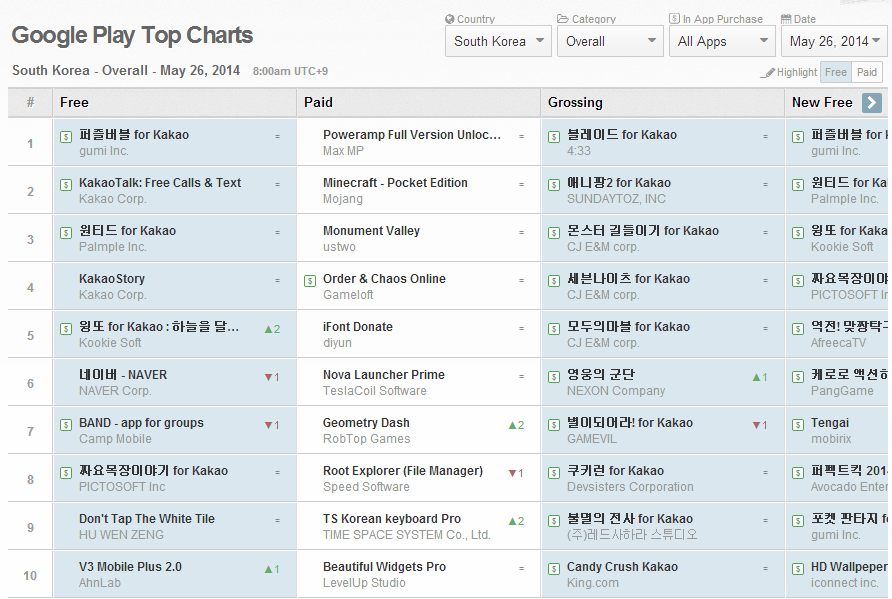
Task: Click the Free column header
Action: tap(75, 102)
